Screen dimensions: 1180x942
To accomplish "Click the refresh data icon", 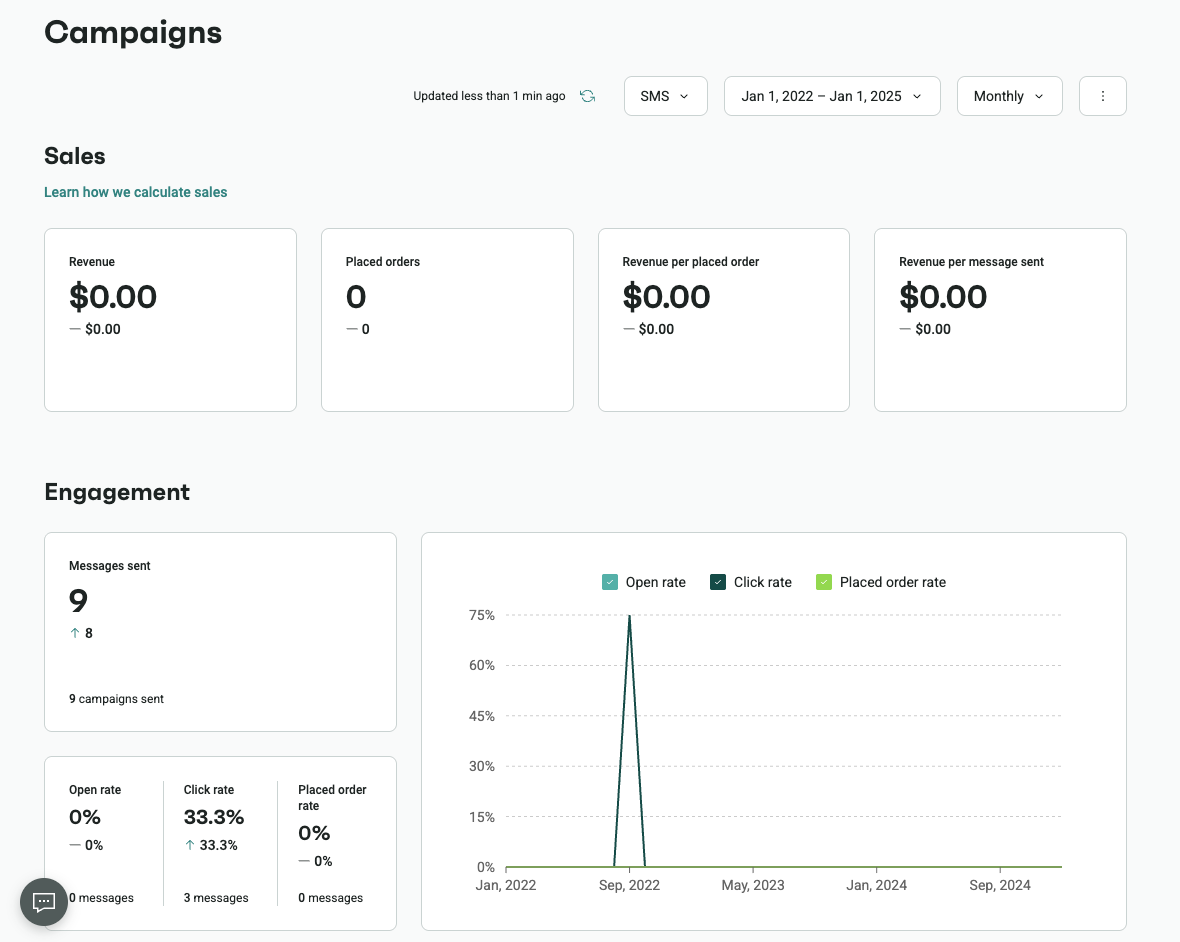I will point(588,96).
